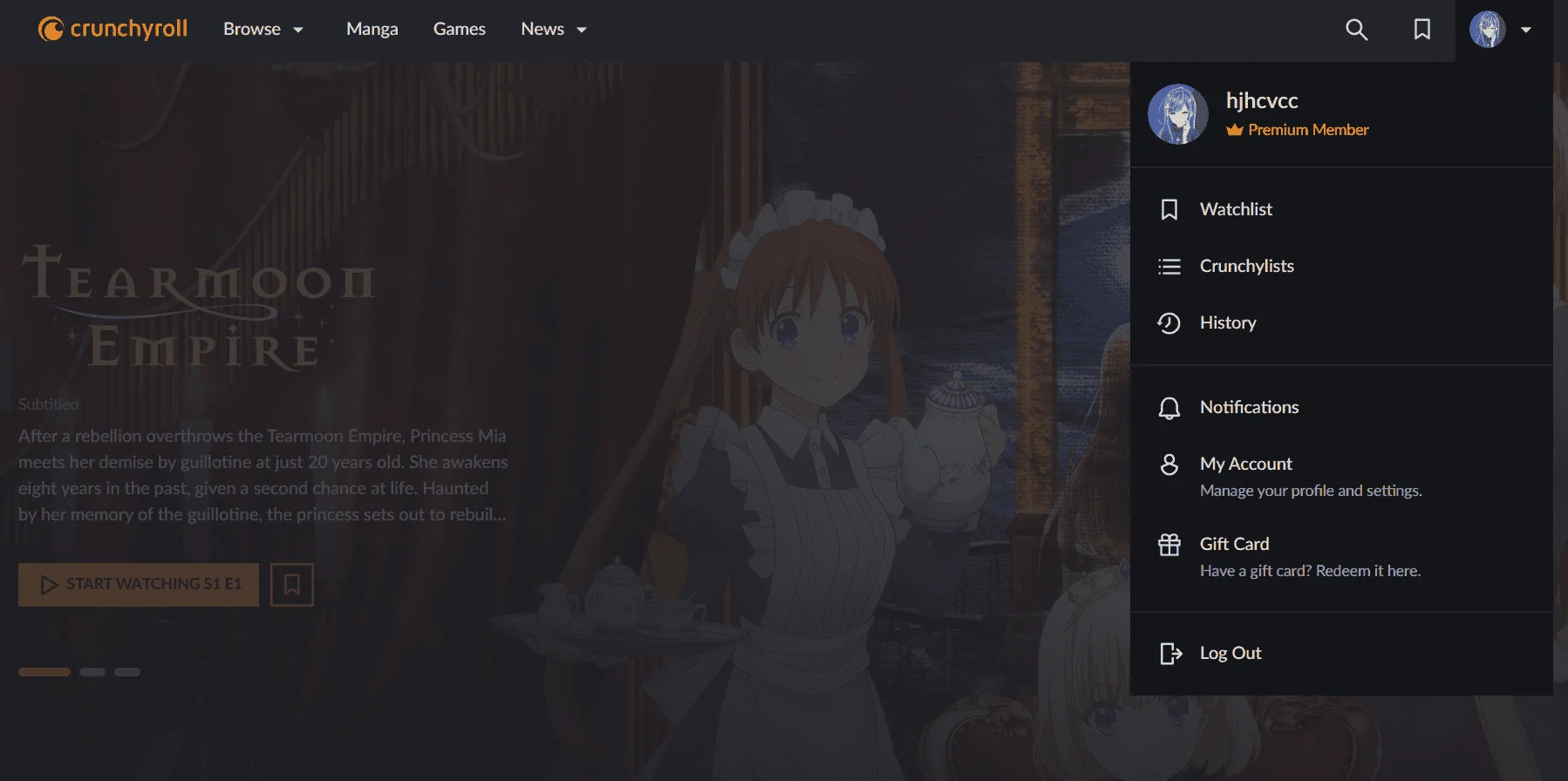This screenshot has width=1568, height=781.
Task: Open the search magnifier icon
Action: (1356, 30)
